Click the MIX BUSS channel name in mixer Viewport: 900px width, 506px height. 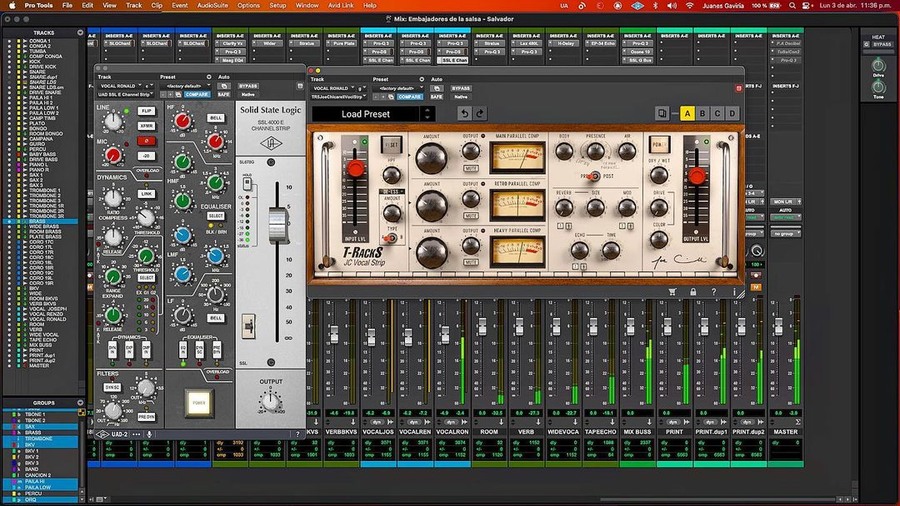point(637,431)
